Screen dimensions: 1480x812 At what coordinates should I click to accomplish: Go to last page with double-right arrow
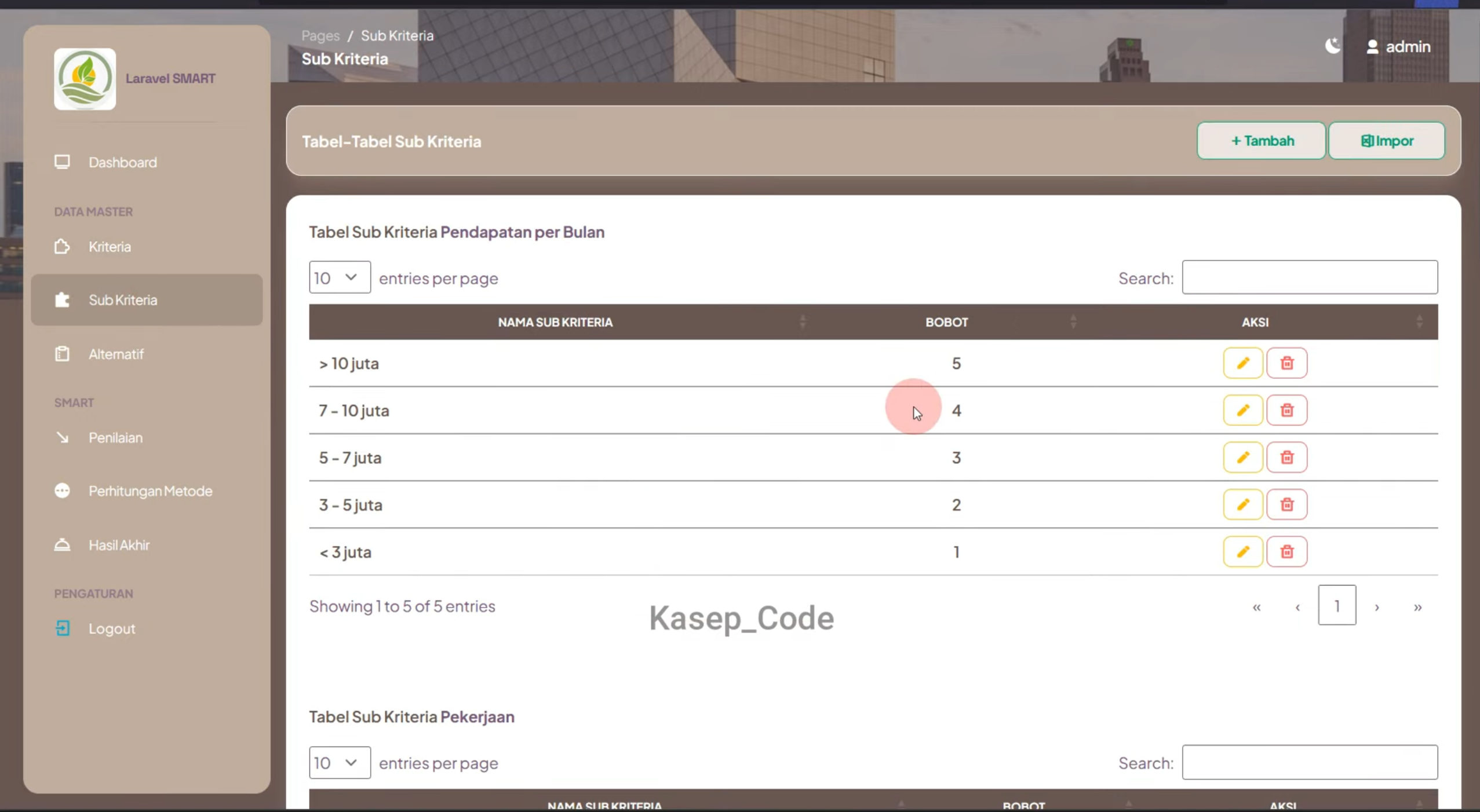[1417, 606]
